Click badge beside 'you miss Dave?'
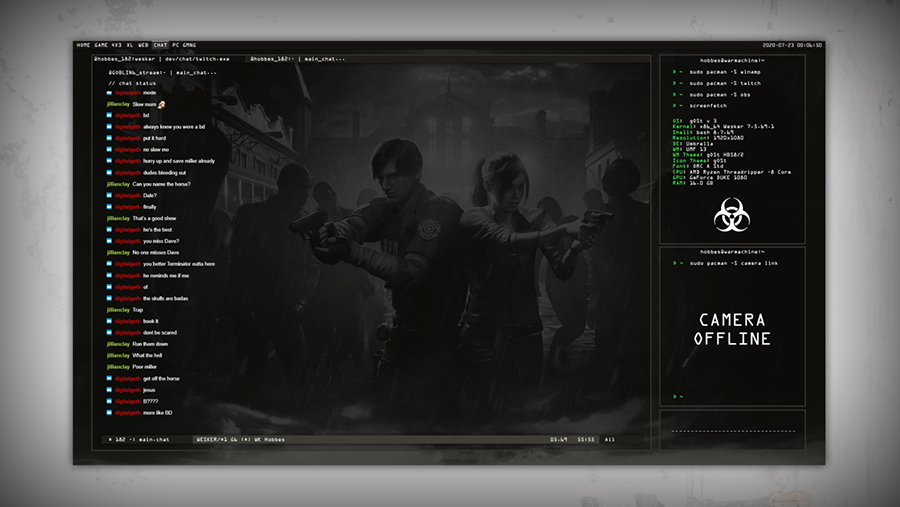 (x=109, y=241)
